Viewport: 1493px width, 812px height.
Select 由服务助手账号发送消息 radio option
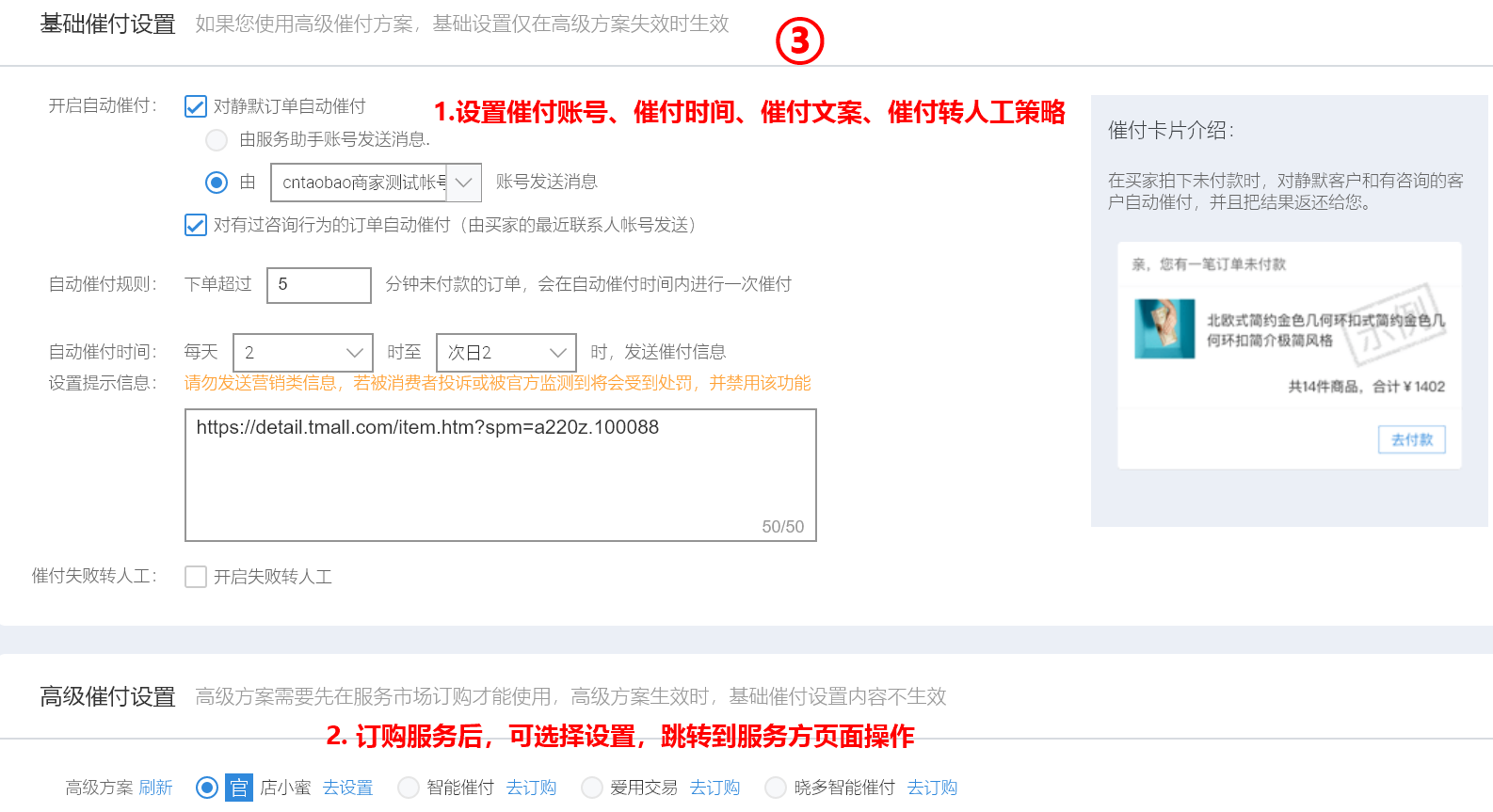pos(217,140)
